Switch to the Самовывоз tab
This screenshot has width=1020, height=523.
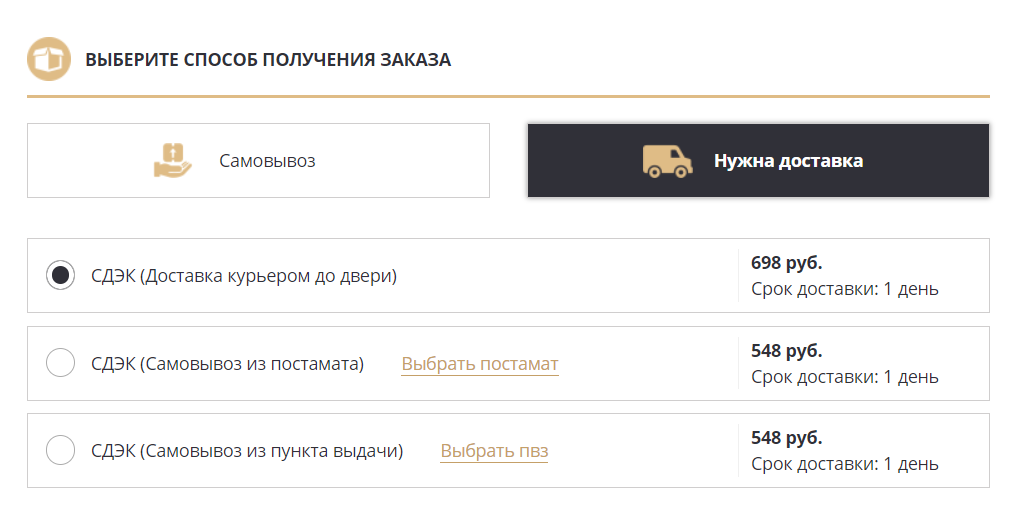258,161
